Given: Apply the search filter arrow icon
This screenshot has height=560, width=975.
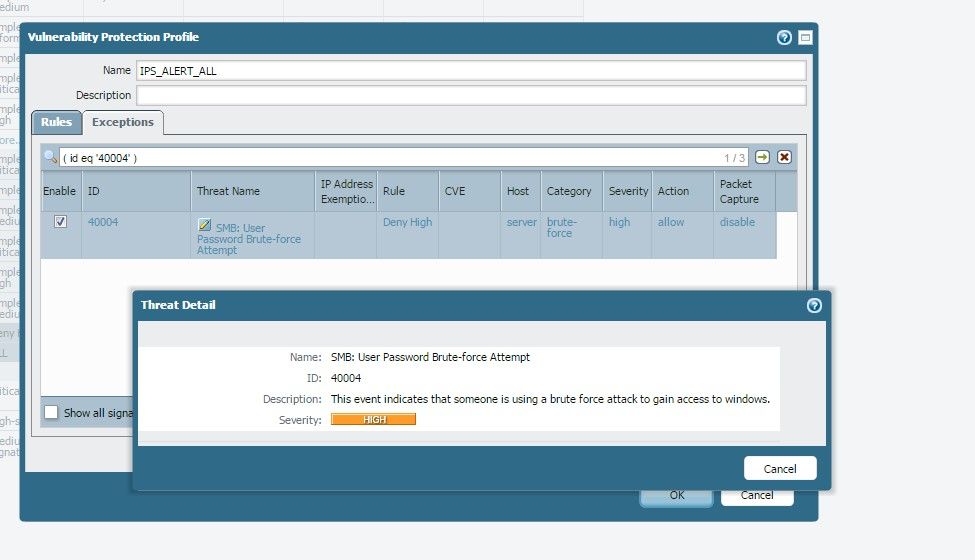Looking at the screenshot, I should [763, 157].
